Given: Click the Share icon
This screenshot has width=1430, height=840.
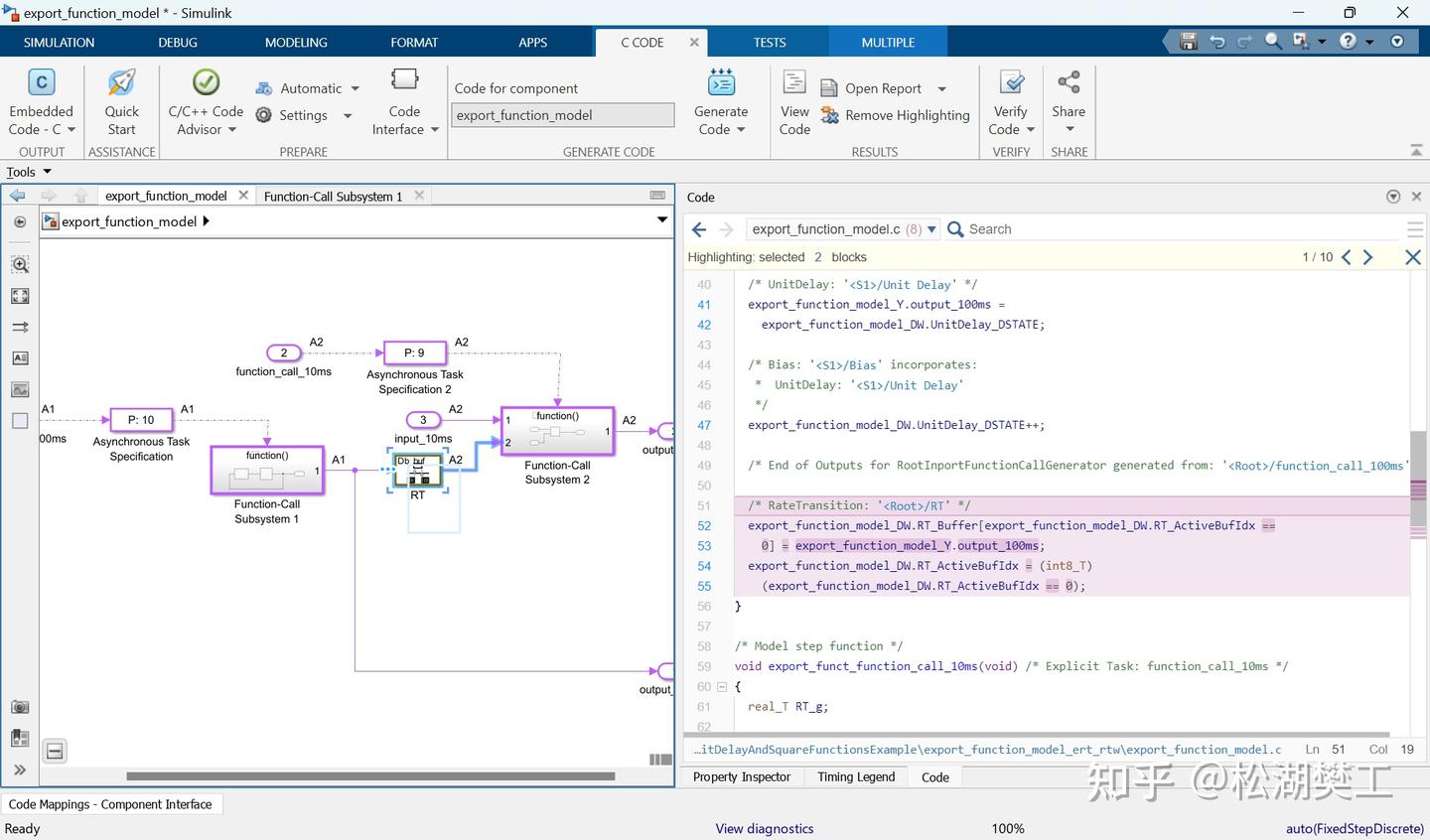Looking at the screenshot, I should [1069, 83].
